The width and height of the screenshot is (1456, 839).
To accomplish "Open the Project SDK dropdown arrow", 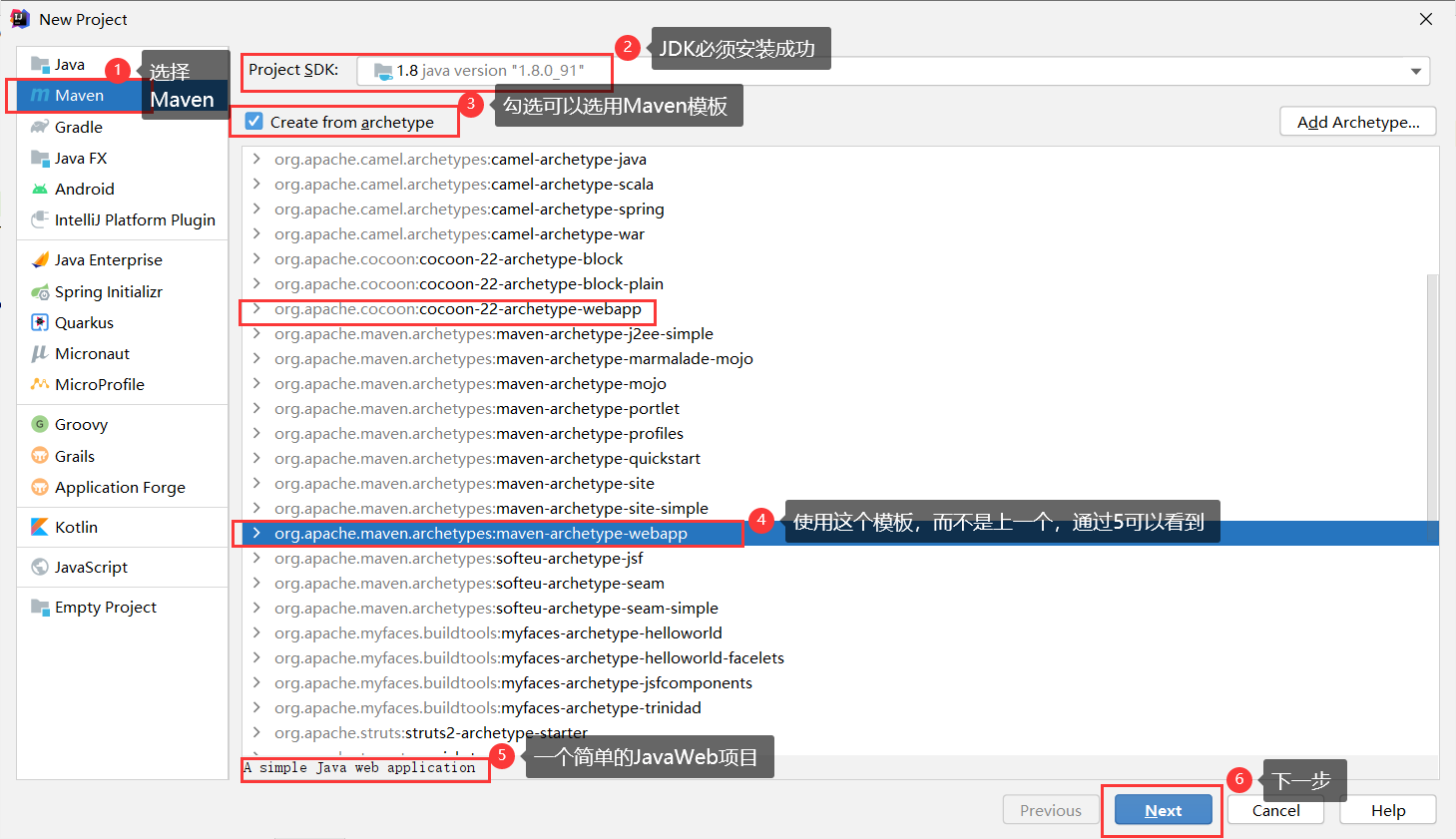I will pyautogui.click(x=1415, y=71).
